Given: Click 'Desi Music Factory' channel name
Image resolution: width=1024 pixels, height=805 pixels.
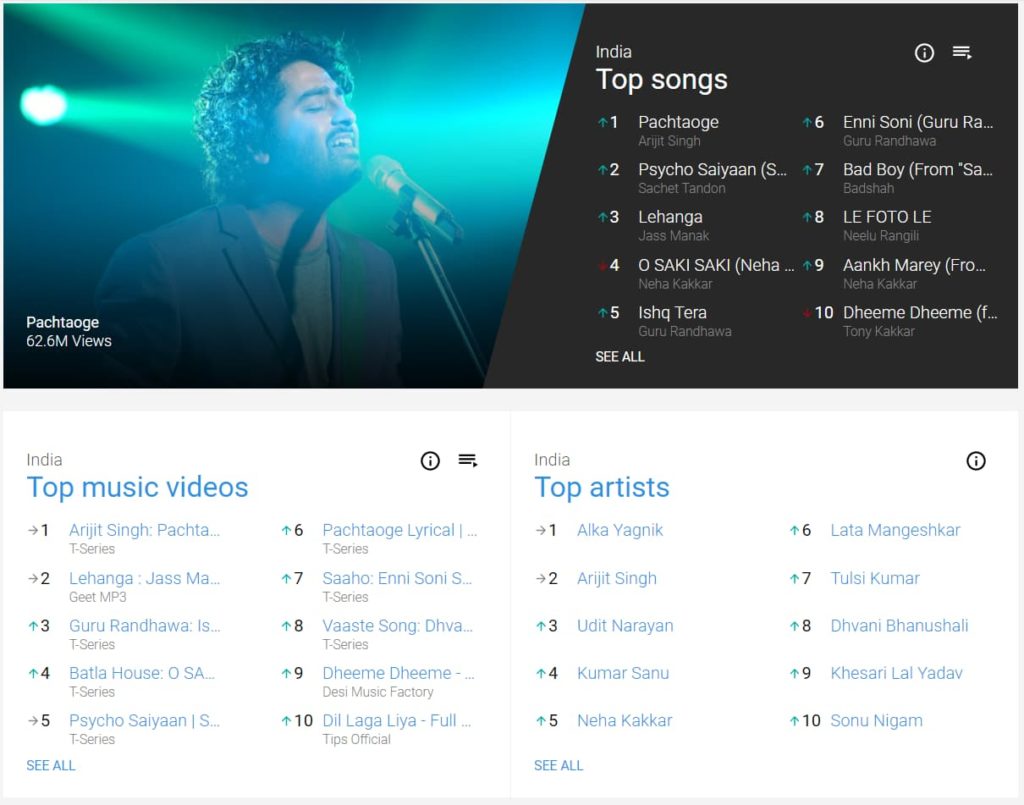Looking at the screenshot, I should pos(377,692).
